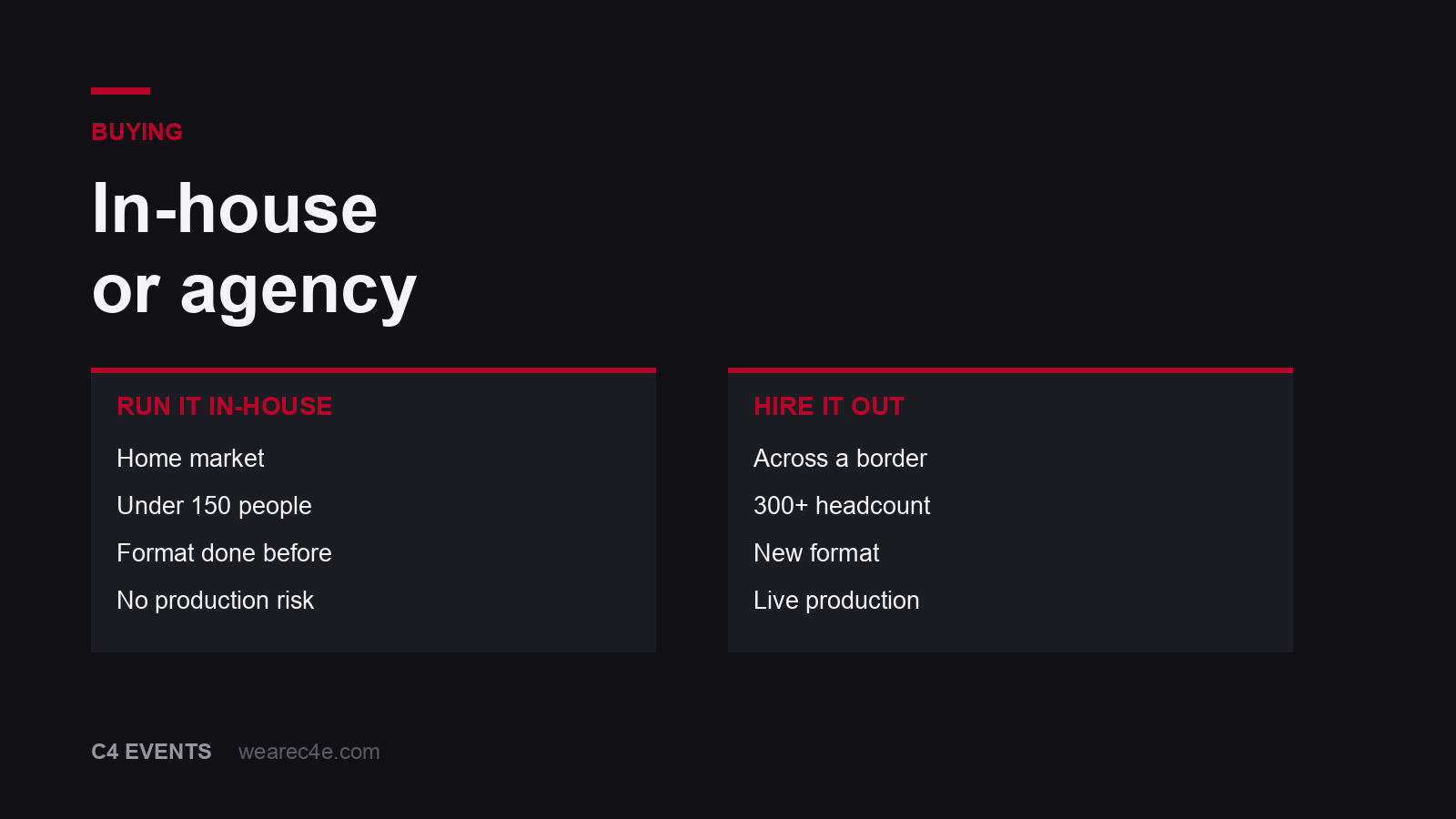
Task: Click the C4 EVENTS footer brand
Action: [x=151, y=752]
